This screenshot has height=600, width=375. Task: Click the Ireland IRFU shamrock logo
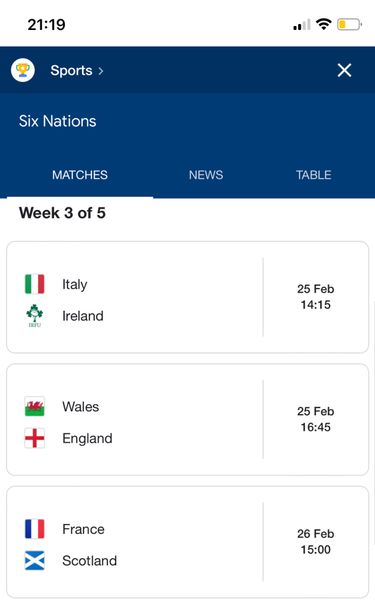point(34,316)
